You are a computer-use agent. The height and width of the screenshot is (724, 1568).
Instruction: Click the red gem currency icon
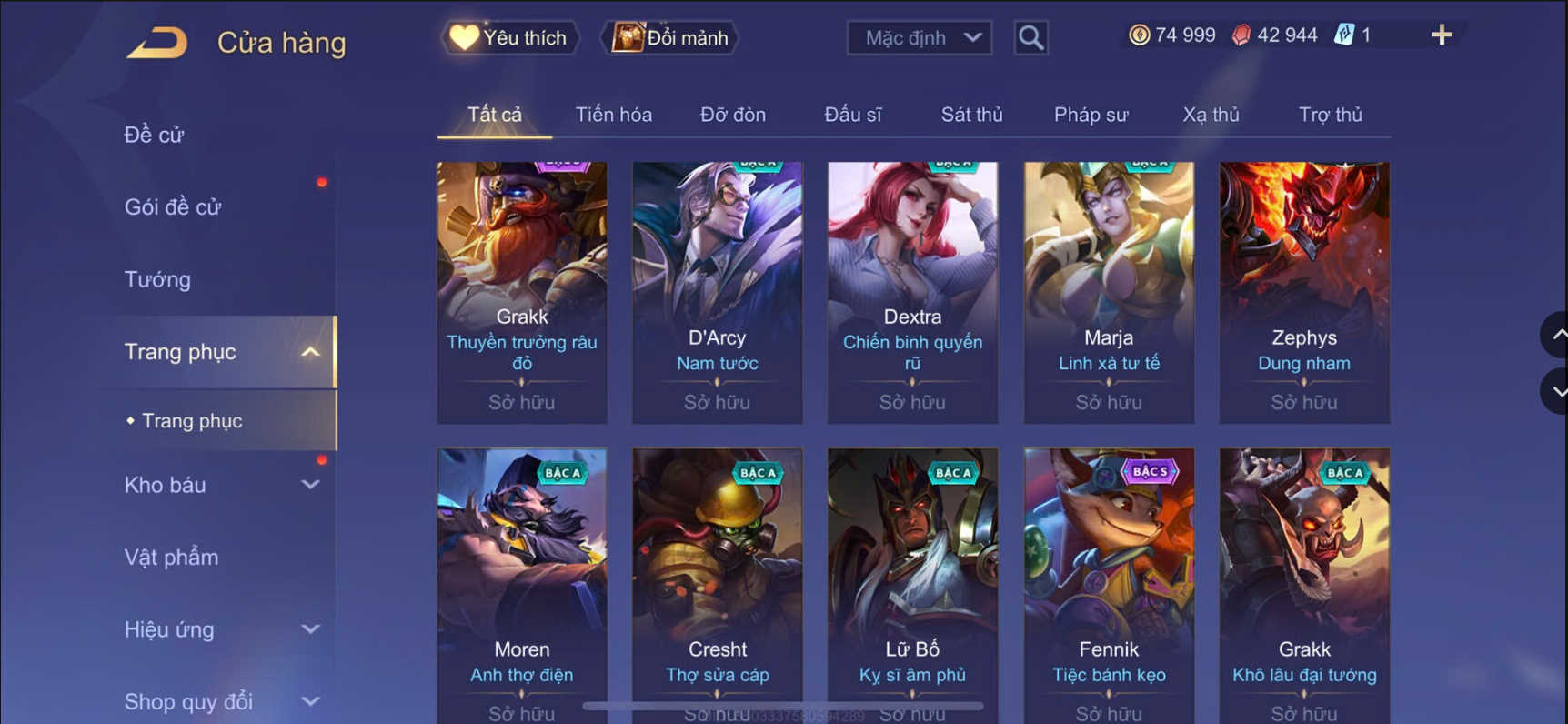click(x=1241, y=35)
